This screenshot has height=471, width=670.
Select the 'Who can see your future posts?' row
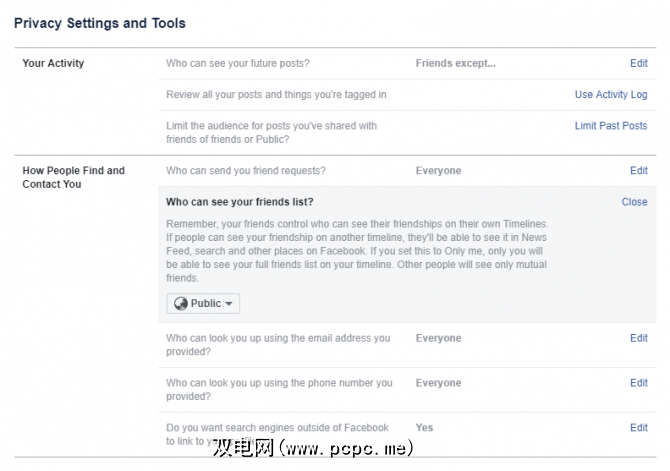[238, 63]
